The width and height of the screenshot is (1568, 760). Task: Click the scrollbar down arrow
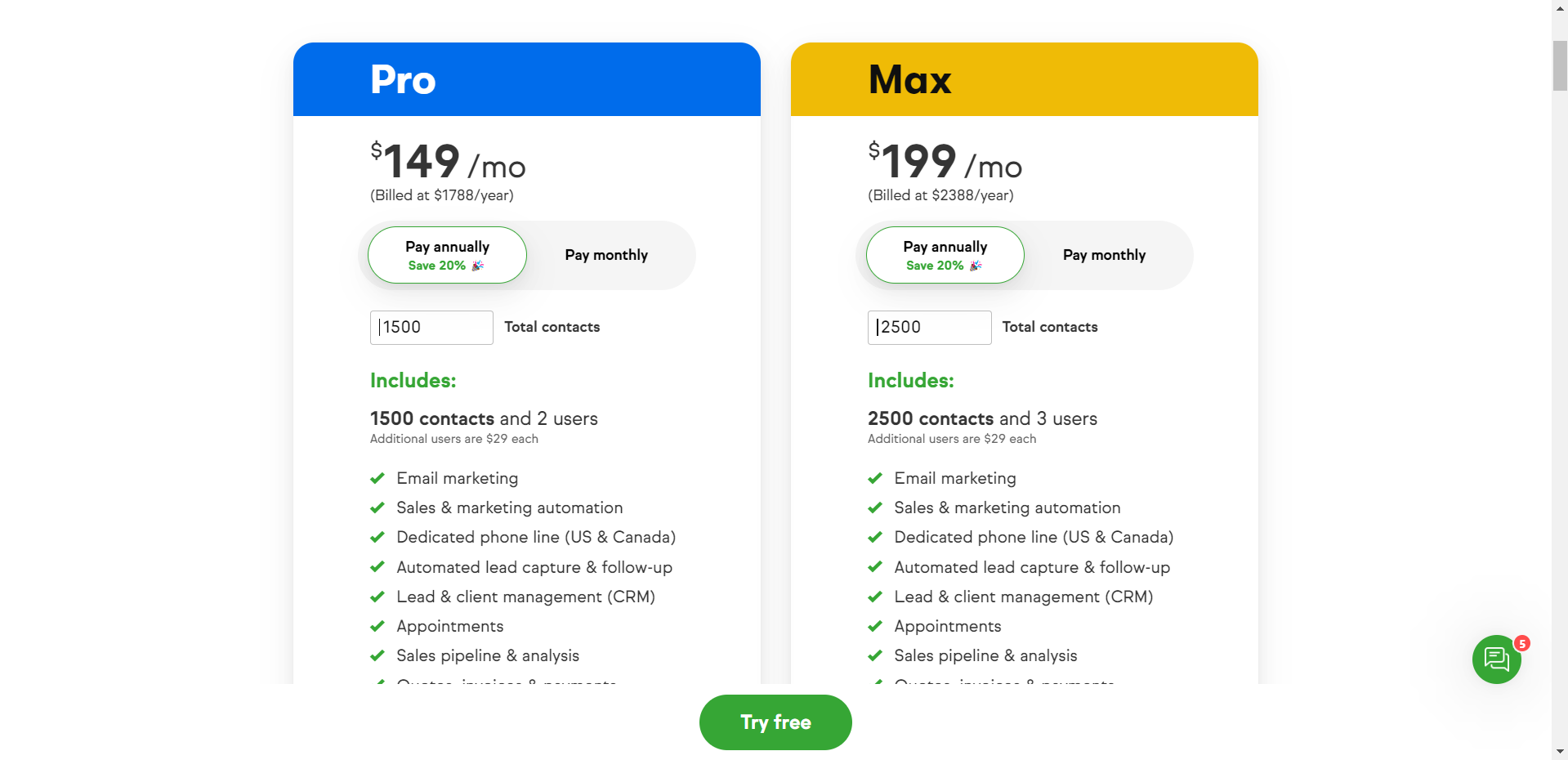tap(1560, 751)
